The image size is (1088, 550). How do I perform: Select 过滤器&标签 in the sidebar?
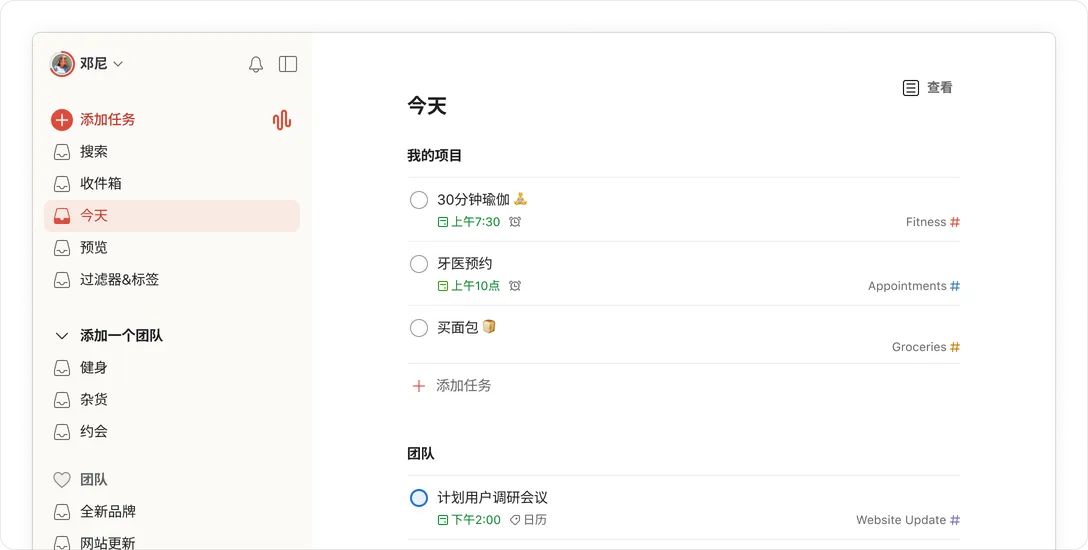(119, 280)
